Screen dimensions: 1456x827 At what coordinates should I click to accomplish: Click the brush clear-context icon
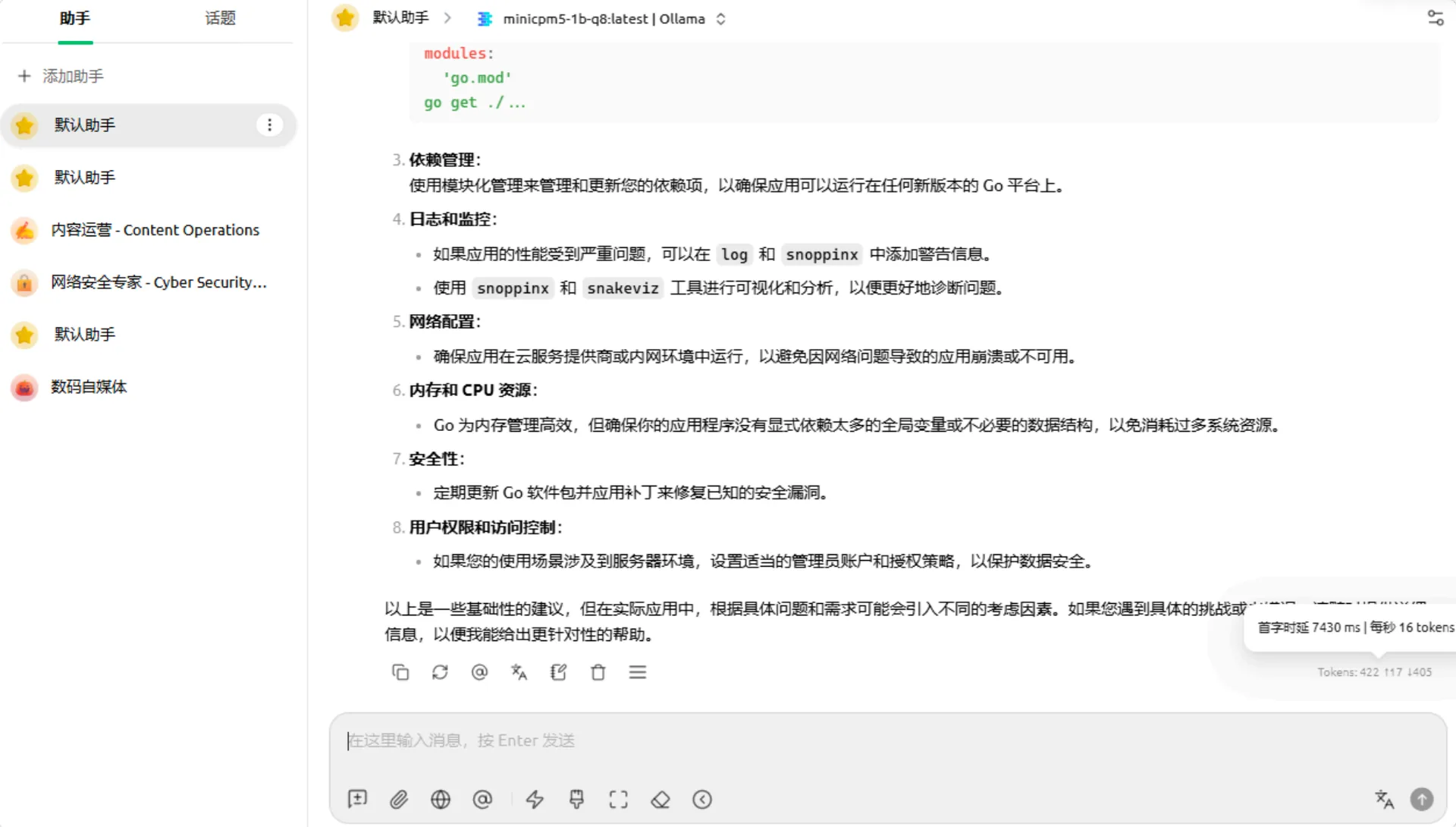click(x=577, y=799)
